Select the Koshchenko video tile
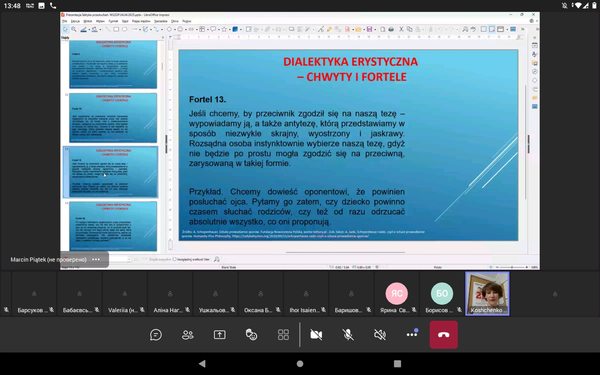The height and width of the screenshot is (375, 600). [x=487, y=293]
